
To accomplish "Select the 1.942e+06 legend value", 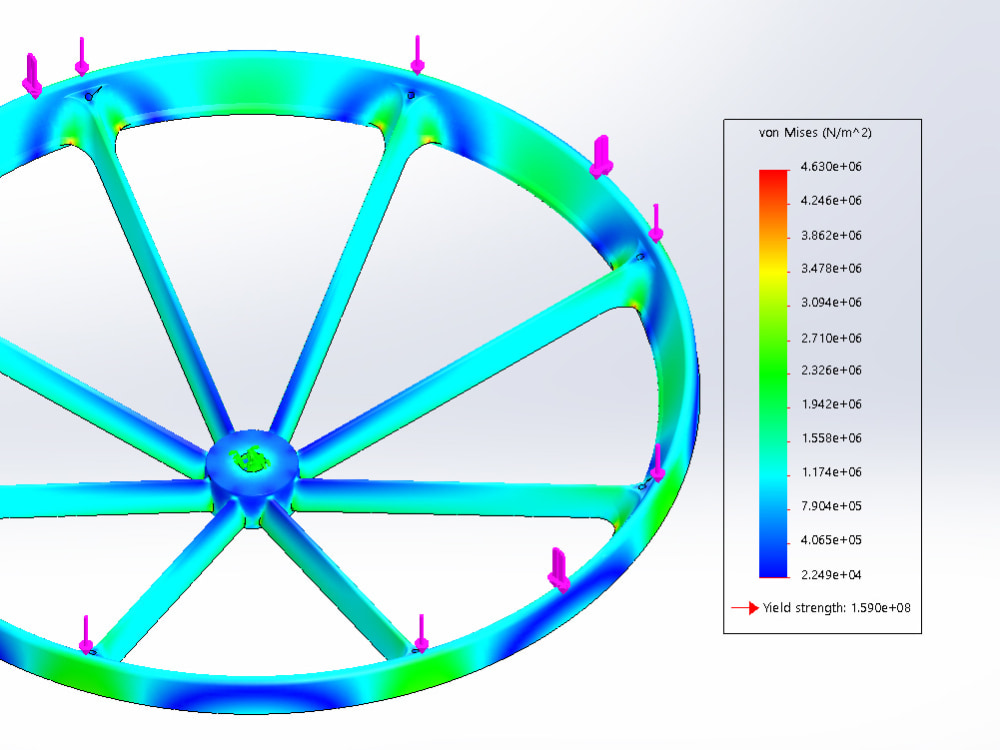I will (831, 404).
